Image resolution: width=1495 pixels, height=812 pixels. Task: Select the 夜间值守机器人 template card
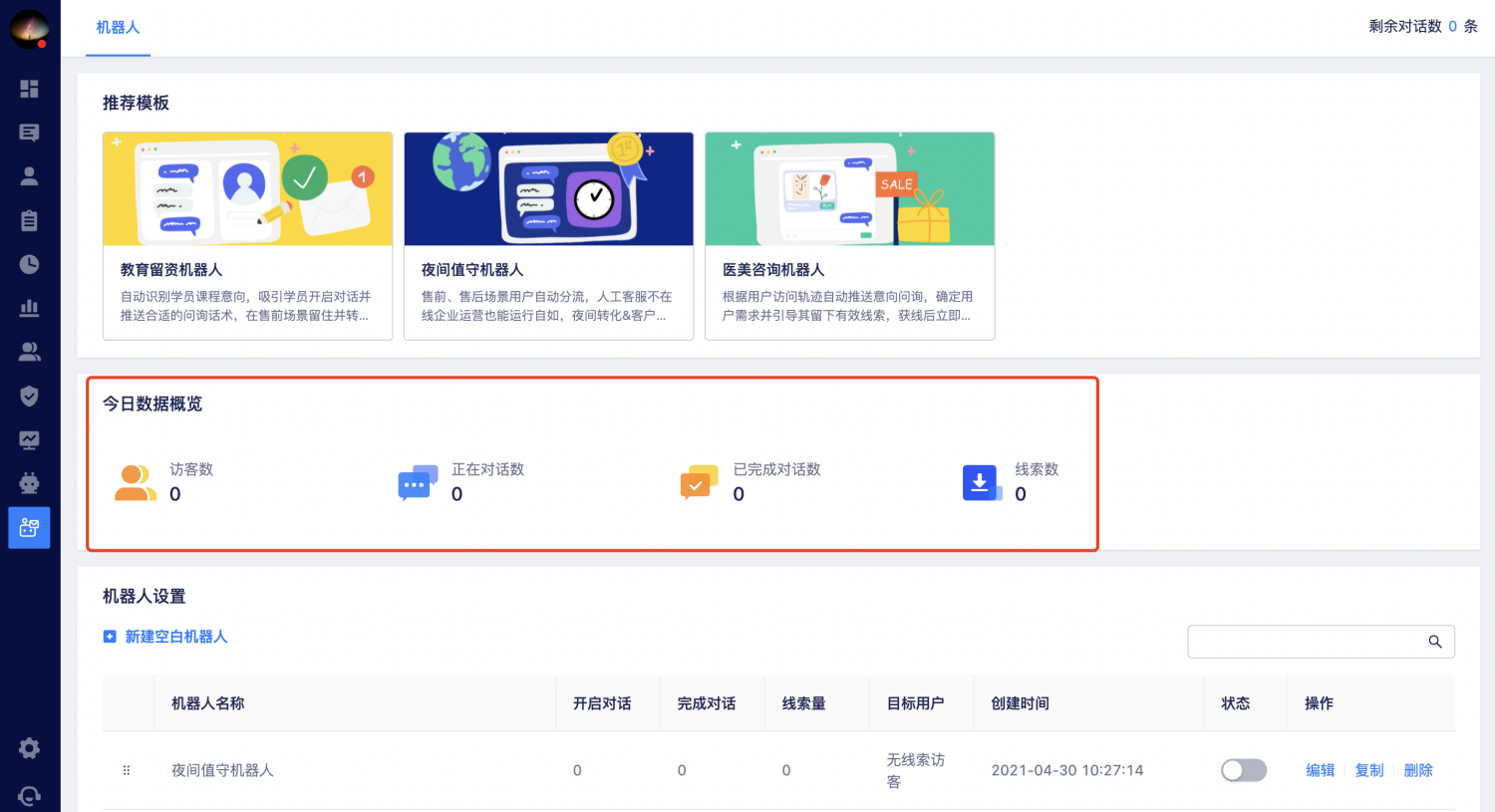tap(548, 236)
